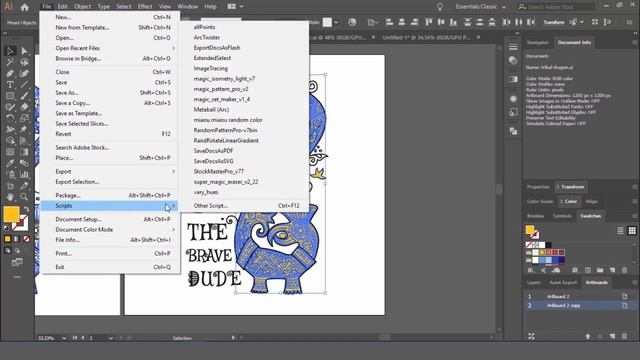Select the Pen tool

tap(10, 73)
